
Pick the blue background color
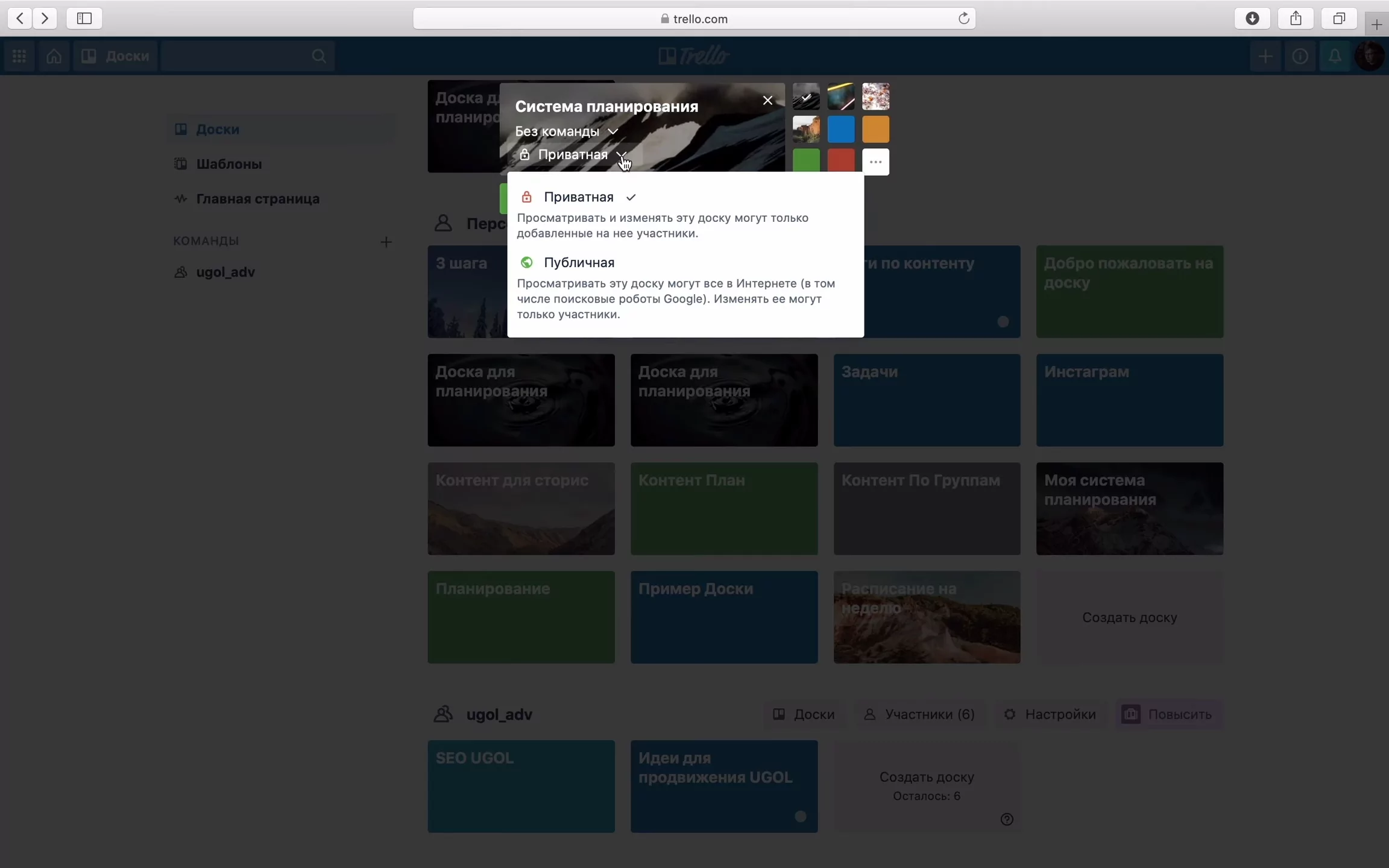coord(841,129)
